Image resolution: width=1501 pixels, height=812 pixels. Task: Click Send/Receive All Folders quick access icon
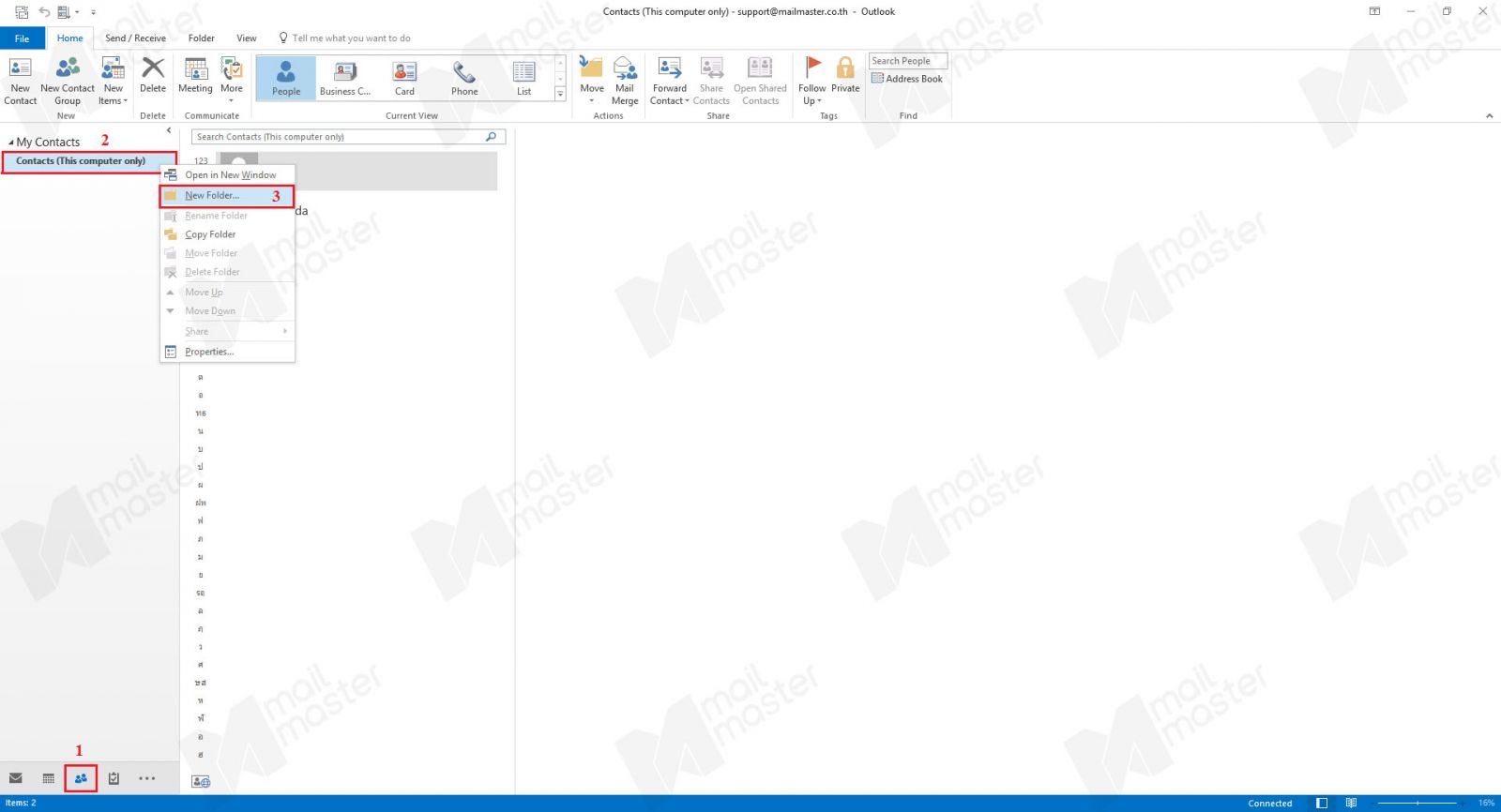click(x=21, y=12)
